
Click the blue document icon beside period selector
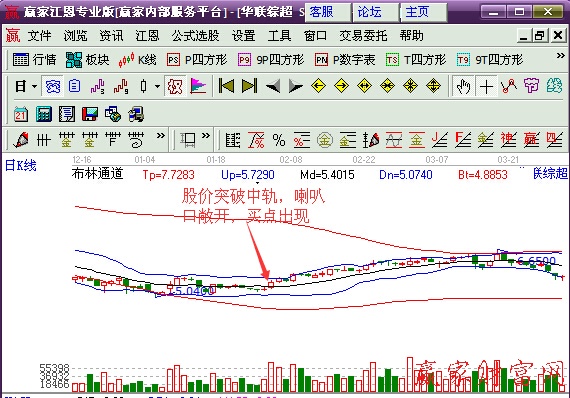pyautogui.click(x=74, y=87)
